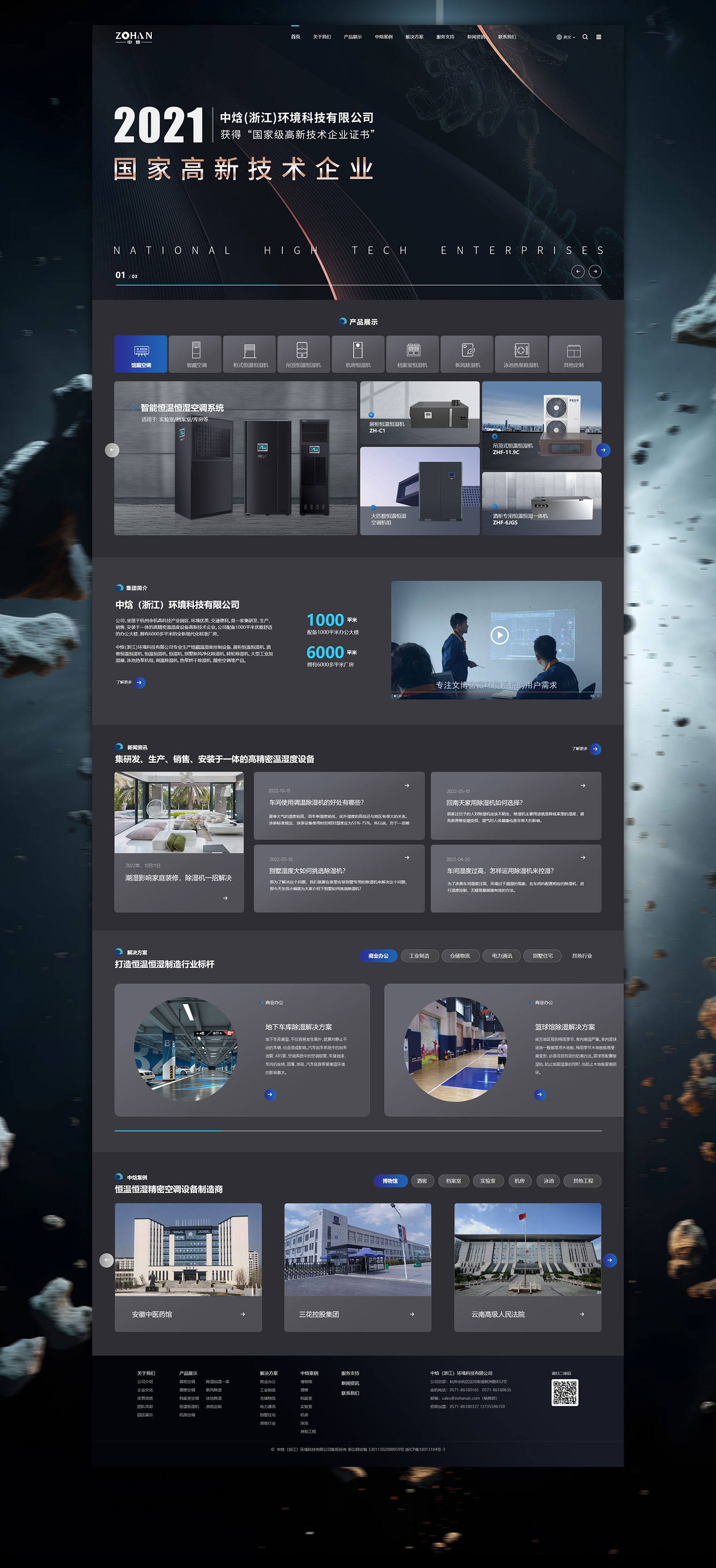Click the ZOHAN logo in header
Image resolution: width=716 pixels, height=1568 pixels.
tap(133, 37)
